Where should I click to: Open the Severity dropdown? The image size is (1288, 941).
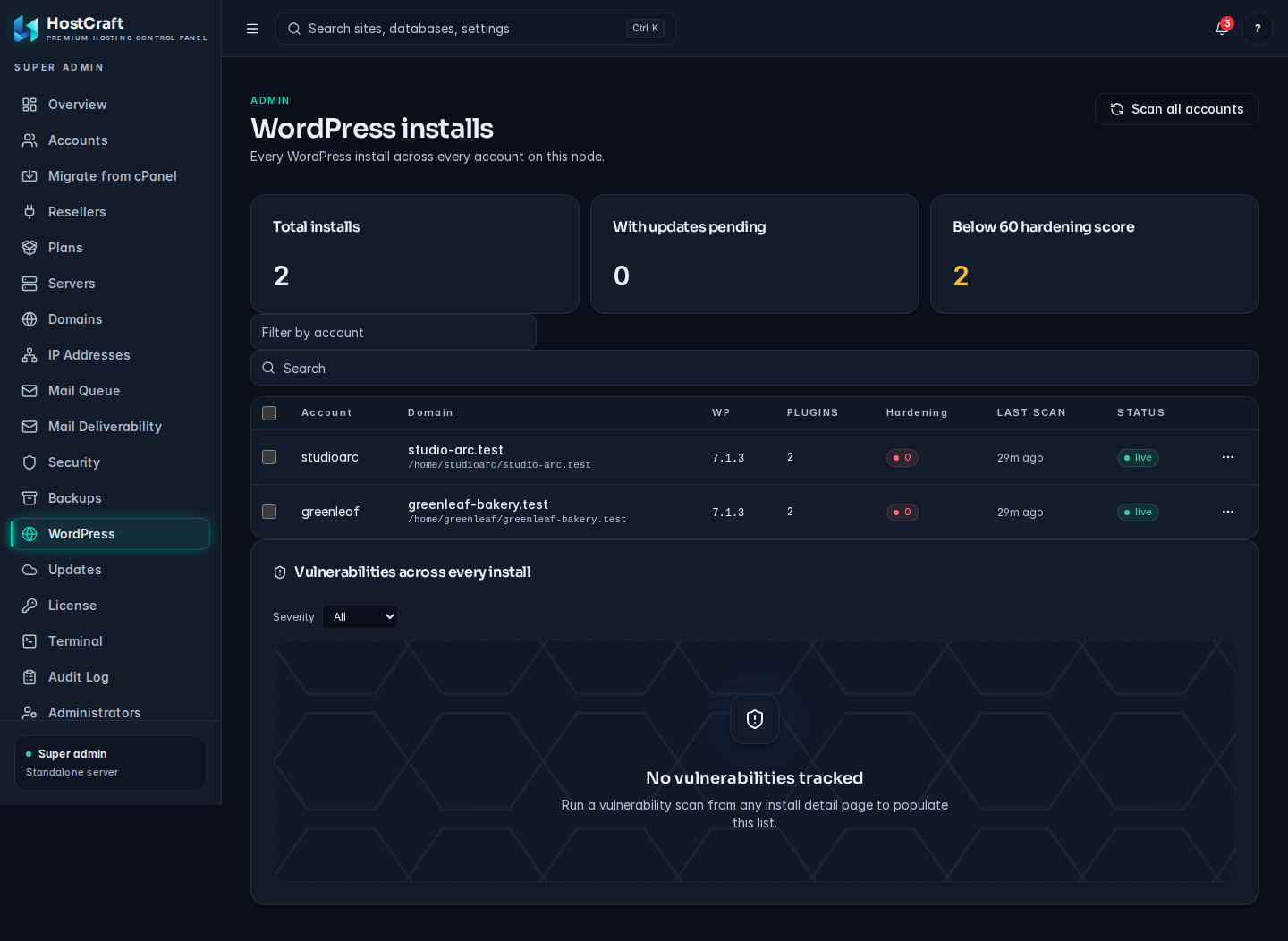pos(360,617)
